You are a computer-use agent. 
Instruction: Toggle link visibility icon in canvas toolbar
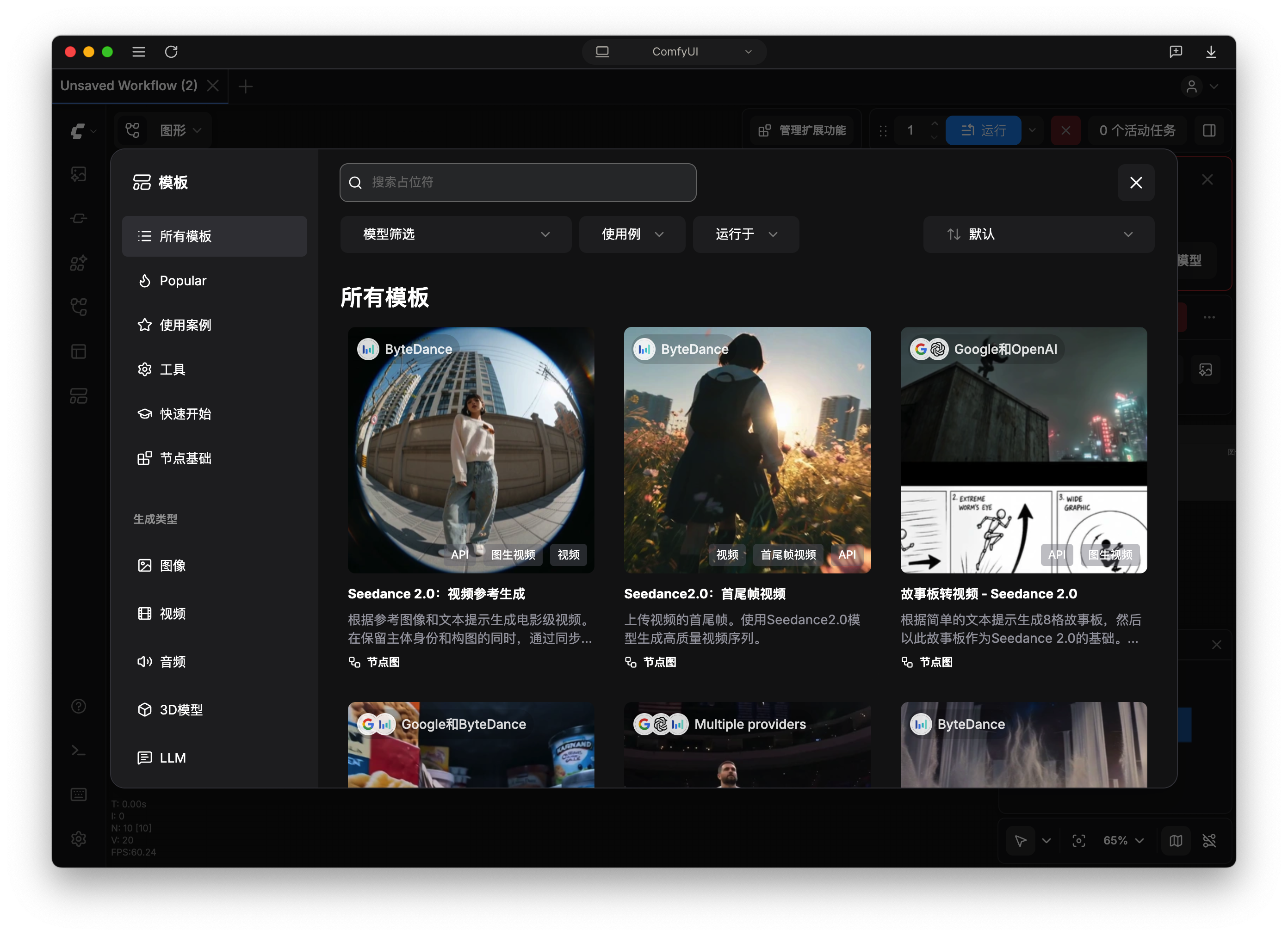[1209, 840]
